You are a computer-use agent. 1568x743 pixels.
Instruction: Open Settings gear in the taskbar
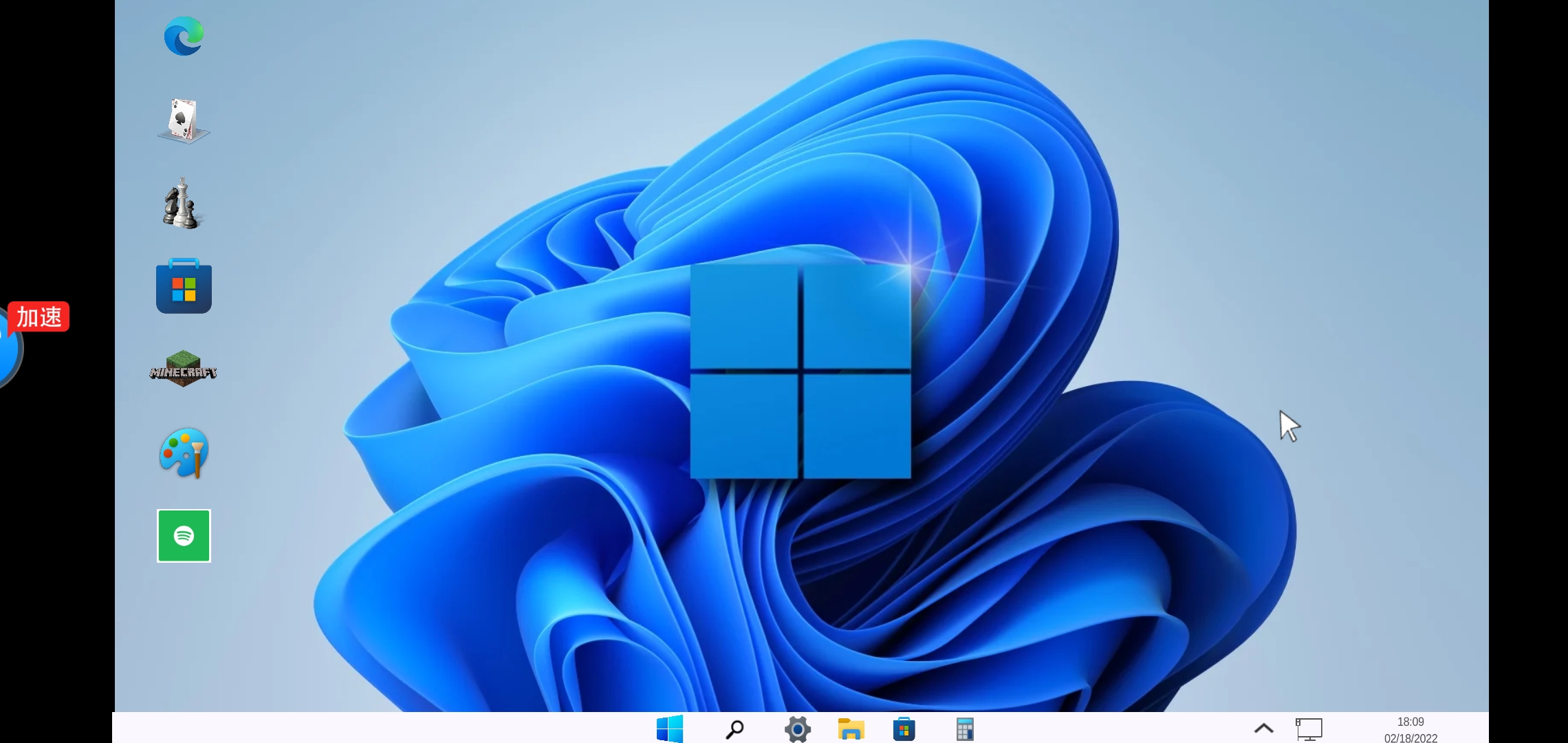[x=798, y=729]
